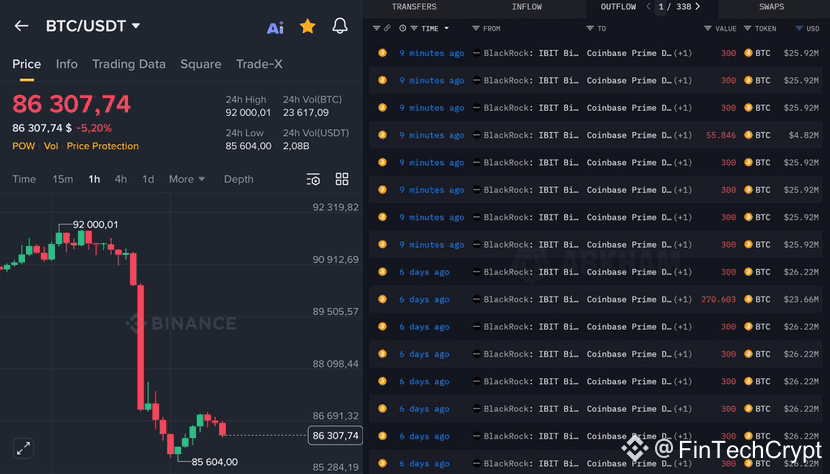
Task: Click the Vol tag under the price
Action: click(51, 146)
